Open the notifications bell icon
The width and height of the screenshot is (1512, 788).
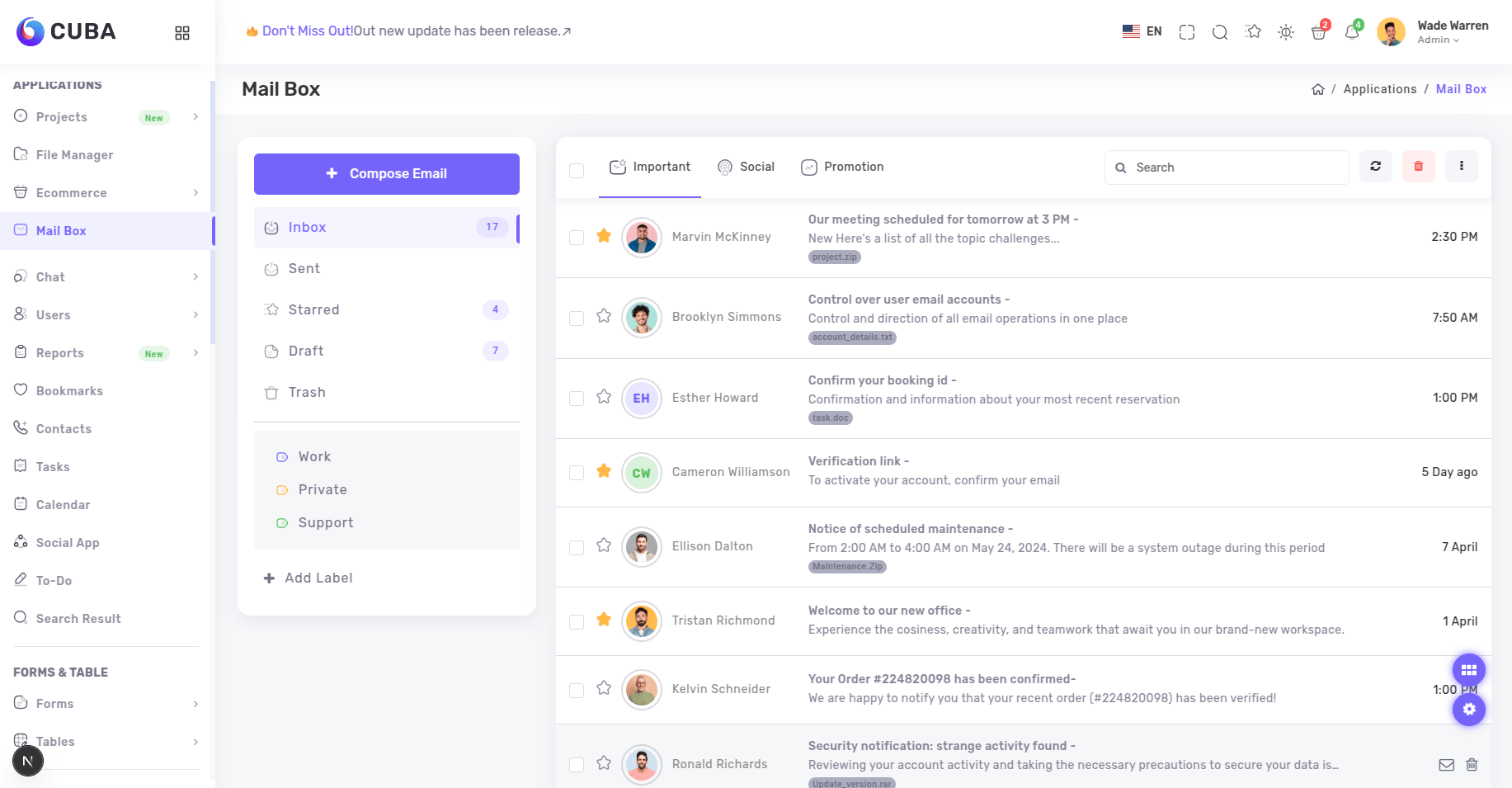coord(1351,32)
